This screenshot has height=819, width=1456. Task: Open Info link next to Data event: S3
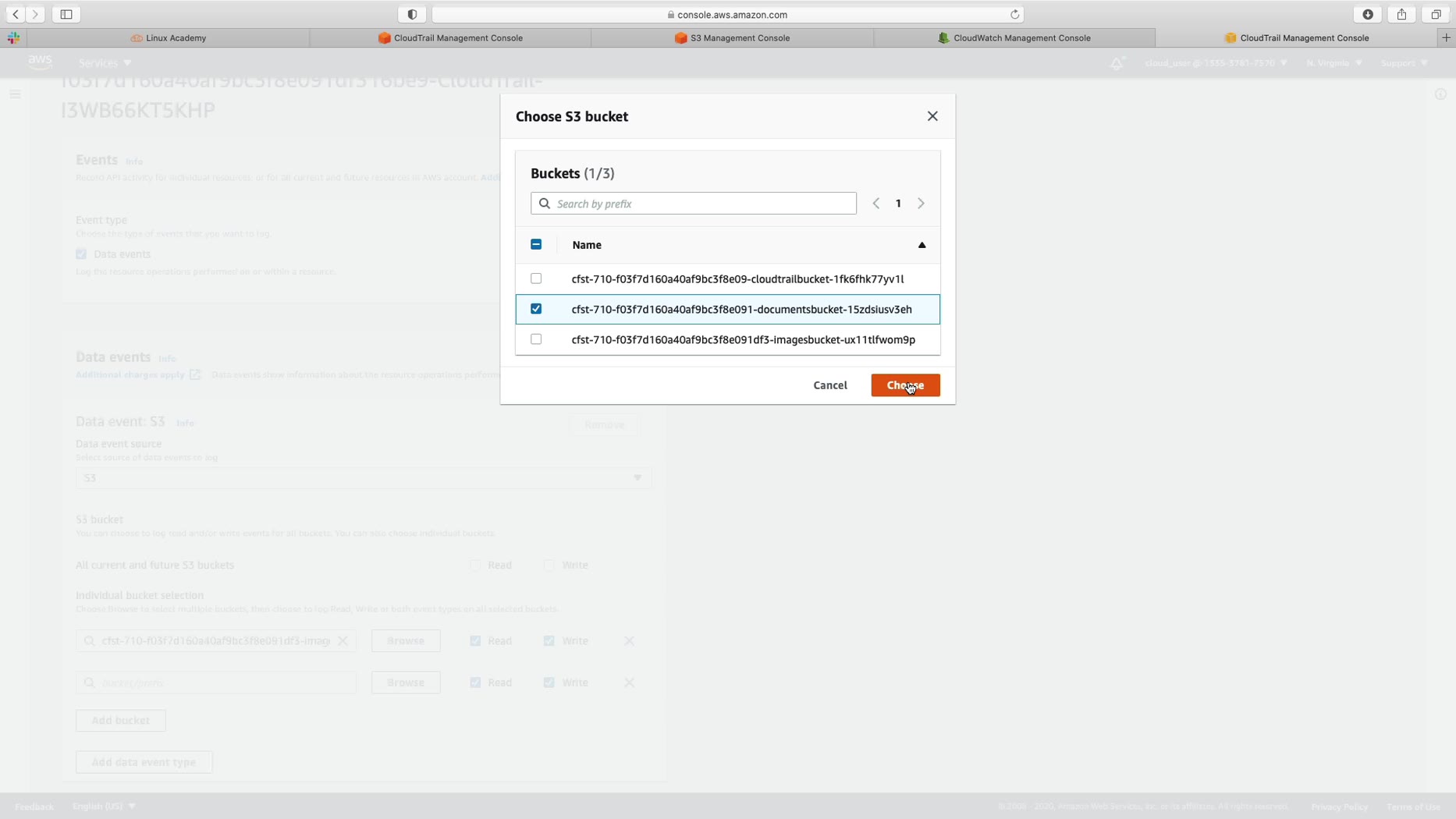[185, 423]
